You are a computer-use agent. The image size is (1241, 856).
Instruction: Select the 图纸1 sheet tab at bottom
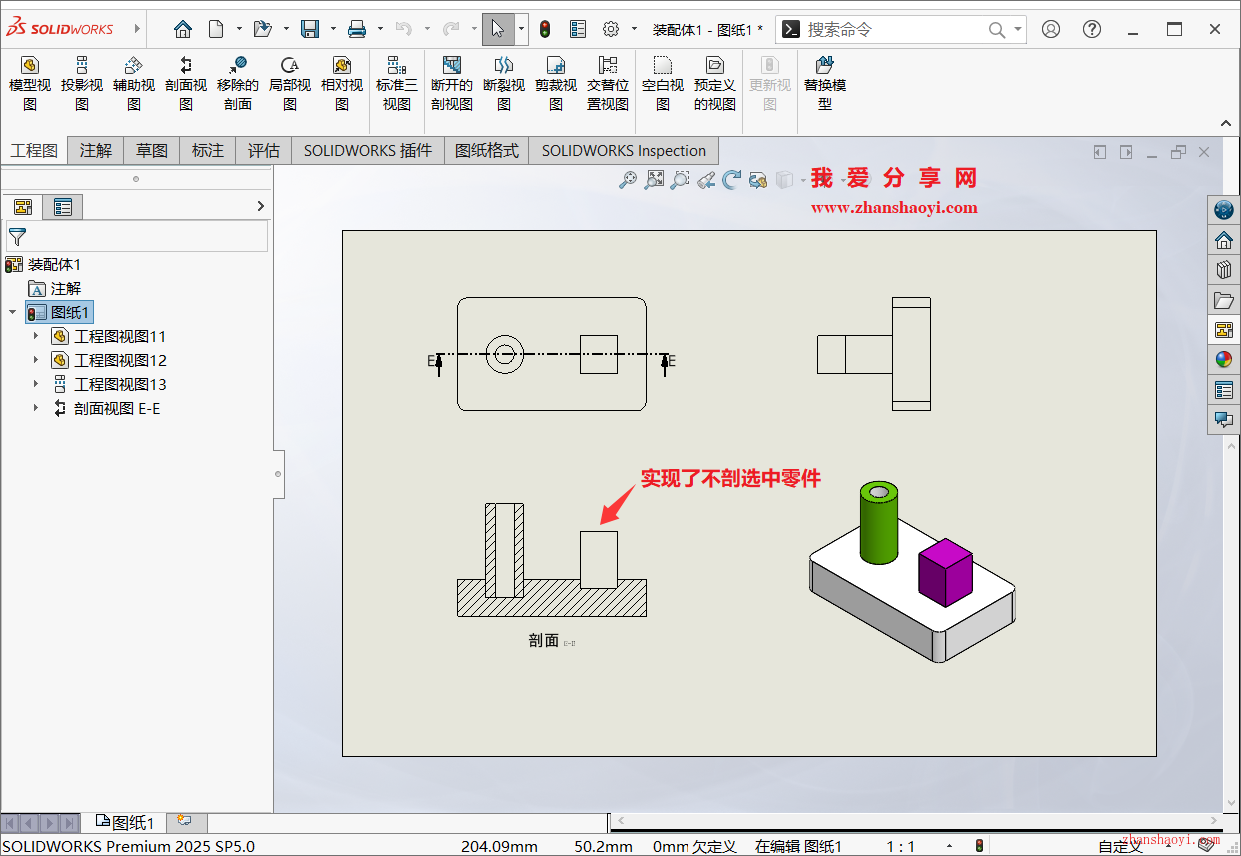pos(124,822)
